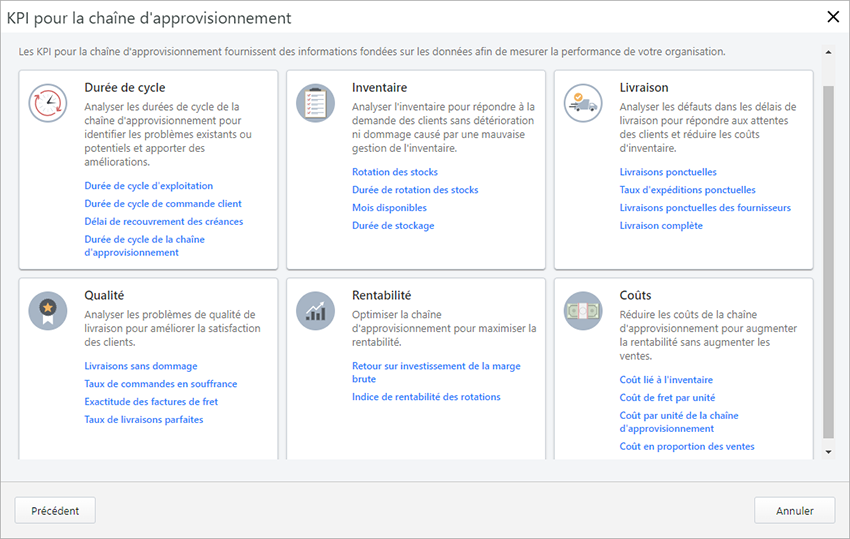Click the scrollbar up arrow
Viewport: 850px width, 539px height.
pyautogui.click(x=827, y=52)
